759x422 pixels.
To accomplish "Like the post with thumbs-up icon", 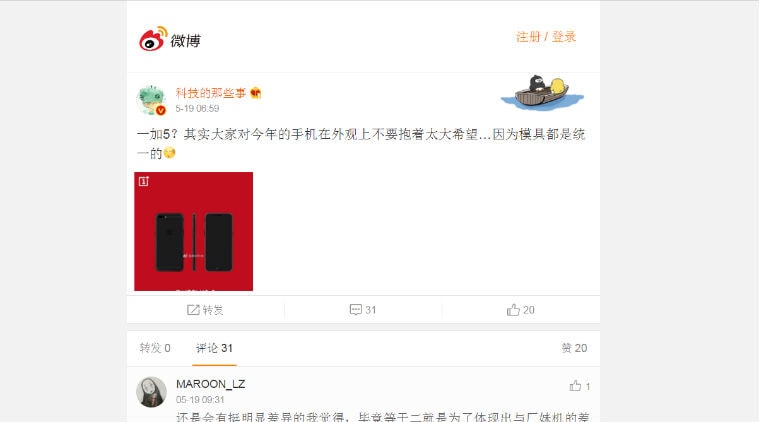I will point(513,310).
